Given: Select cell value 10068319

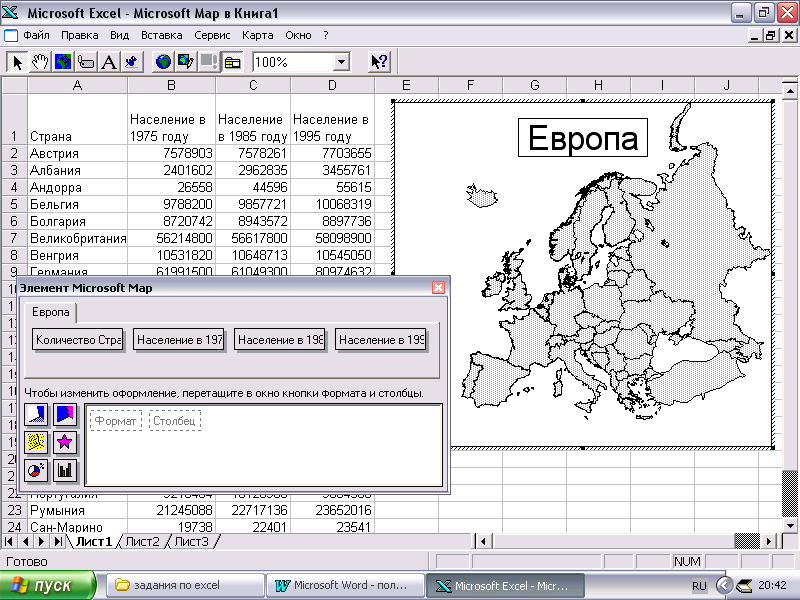Looking at the screenshot, I should [333, 204].
